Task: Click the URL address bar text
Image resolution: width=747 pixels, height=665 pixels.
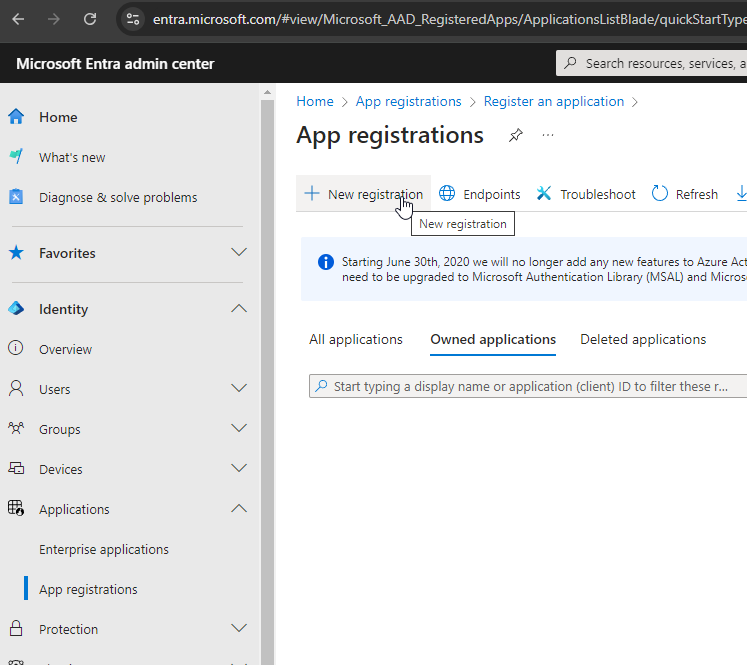Action: 449,19
